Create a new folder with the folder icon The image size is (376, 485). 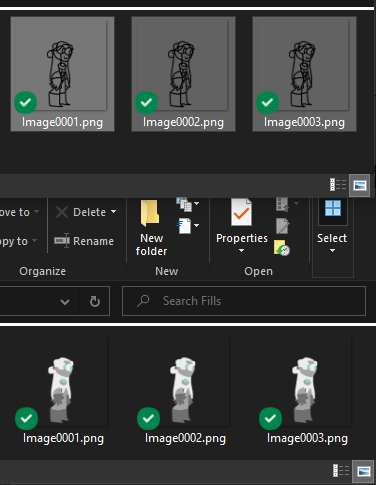click(150, 213)
